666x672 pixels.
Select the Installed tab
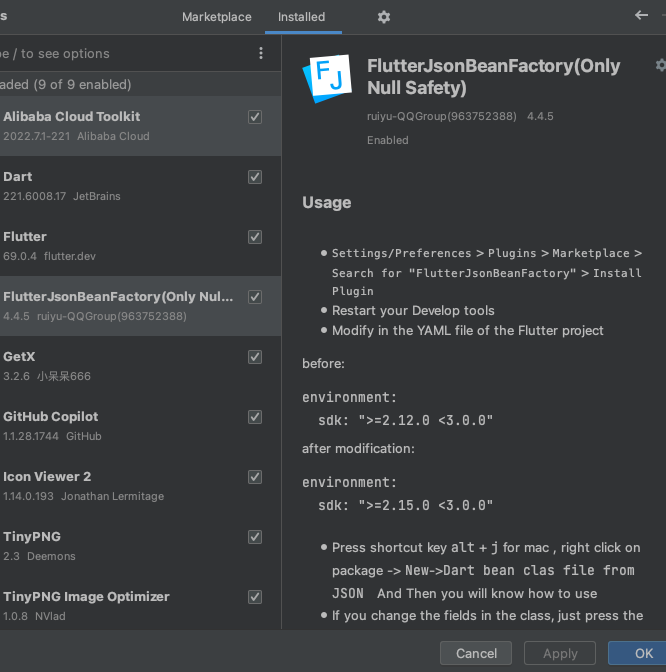[x=301, y=17]
